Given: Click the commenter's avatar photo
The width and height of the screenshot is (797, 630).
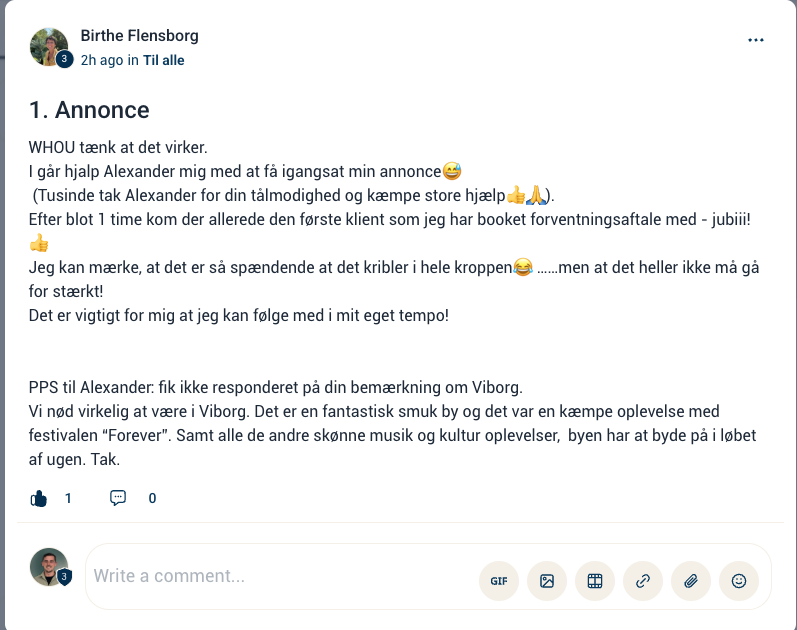Looking at the screenshot, I should tap(49, 567).
